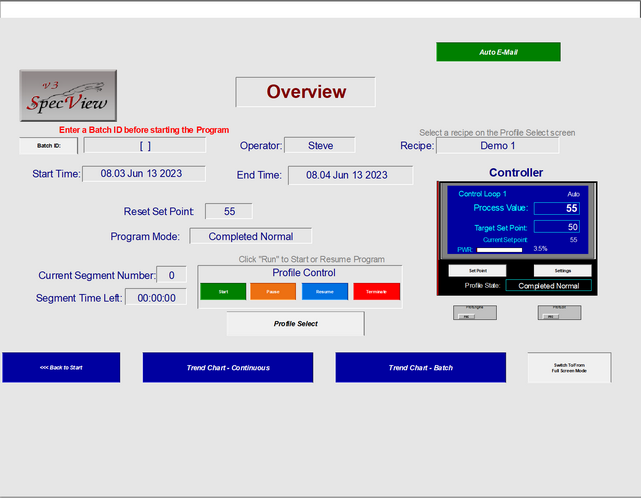The width and height of the screenshot is (641, 498).
Task: Open the Profile Select screen
Action: 295,324
